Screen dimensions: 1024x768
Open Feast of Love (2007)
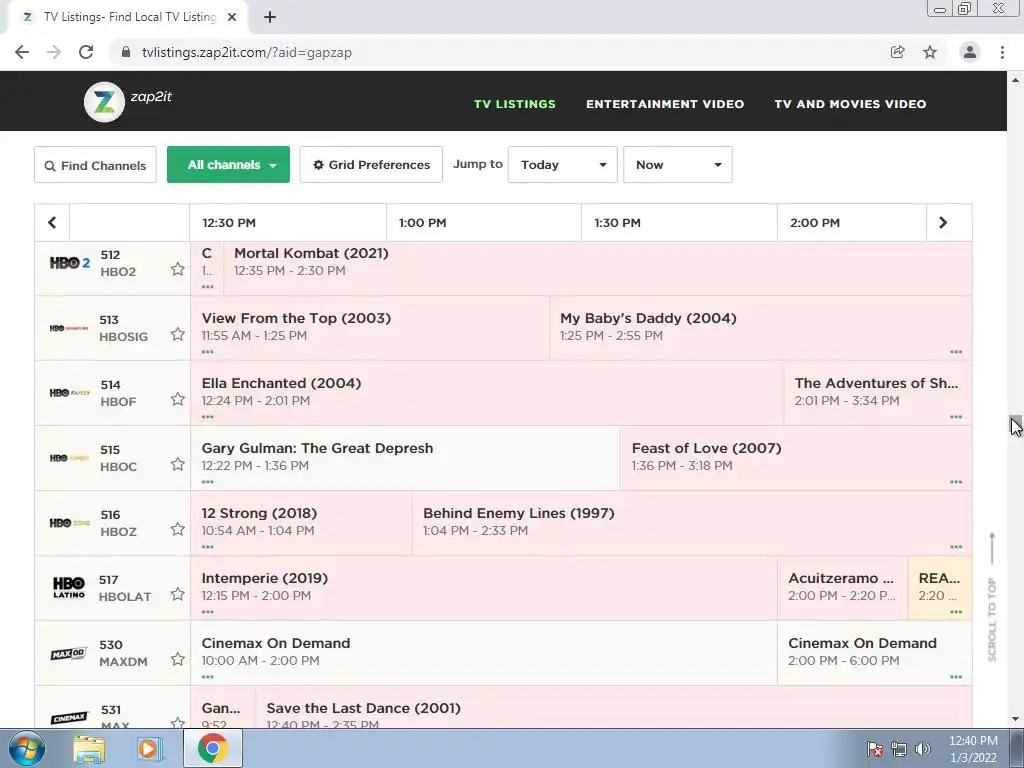click(x=796, y=458)
